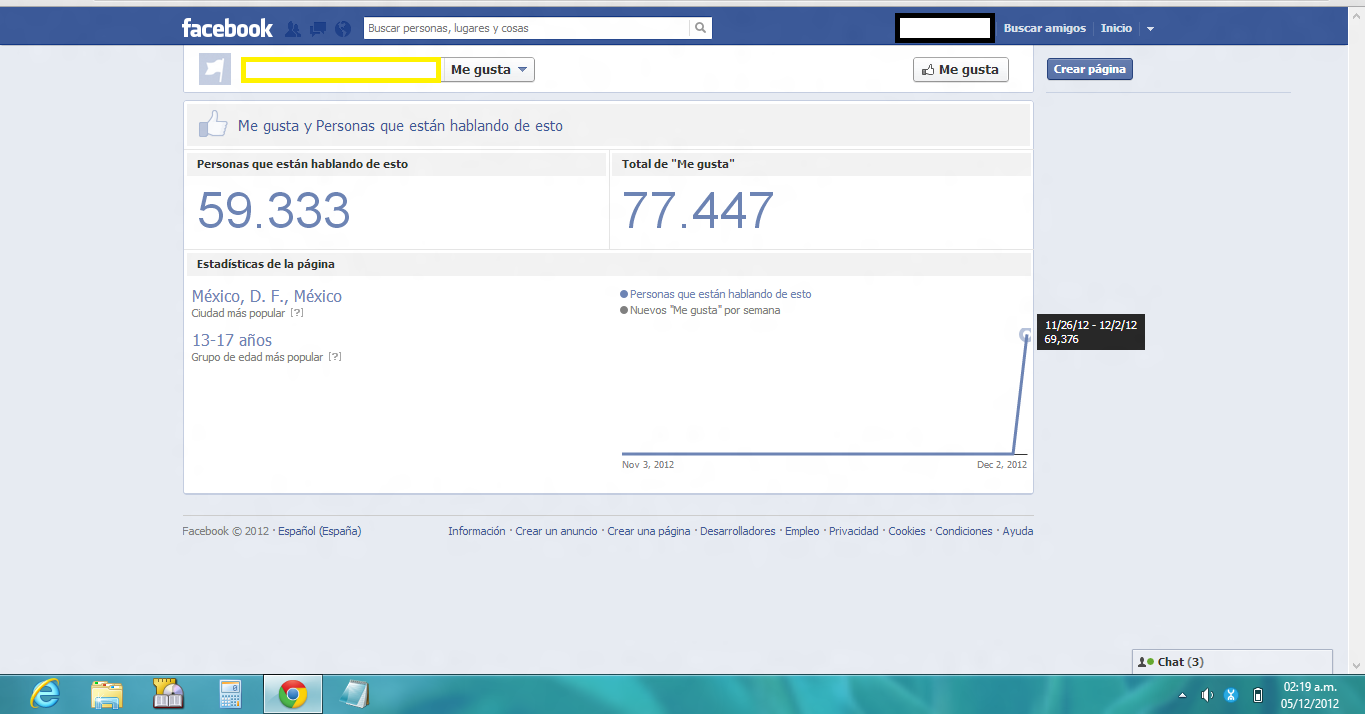Open the taskbar clock and date
The height and width of the screenshot is (716, 1366).
1309,695
